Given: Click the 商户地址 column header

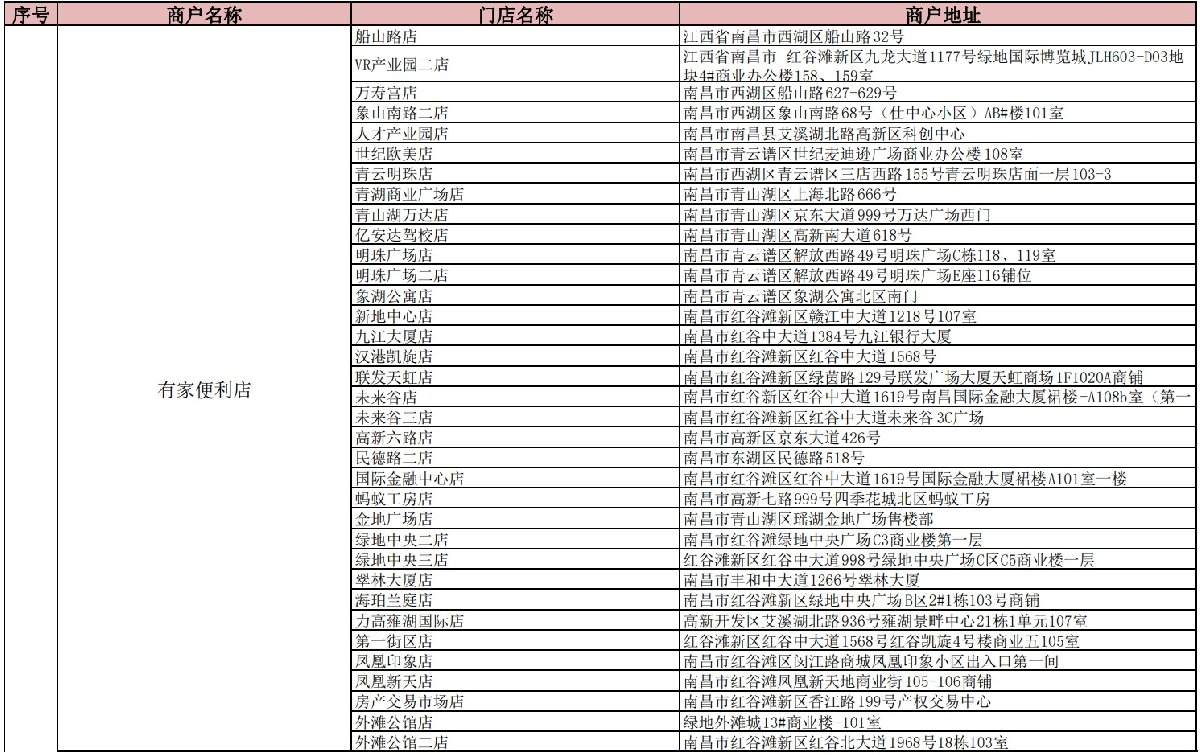Looking at the screenshot, I should click(937, 15).
